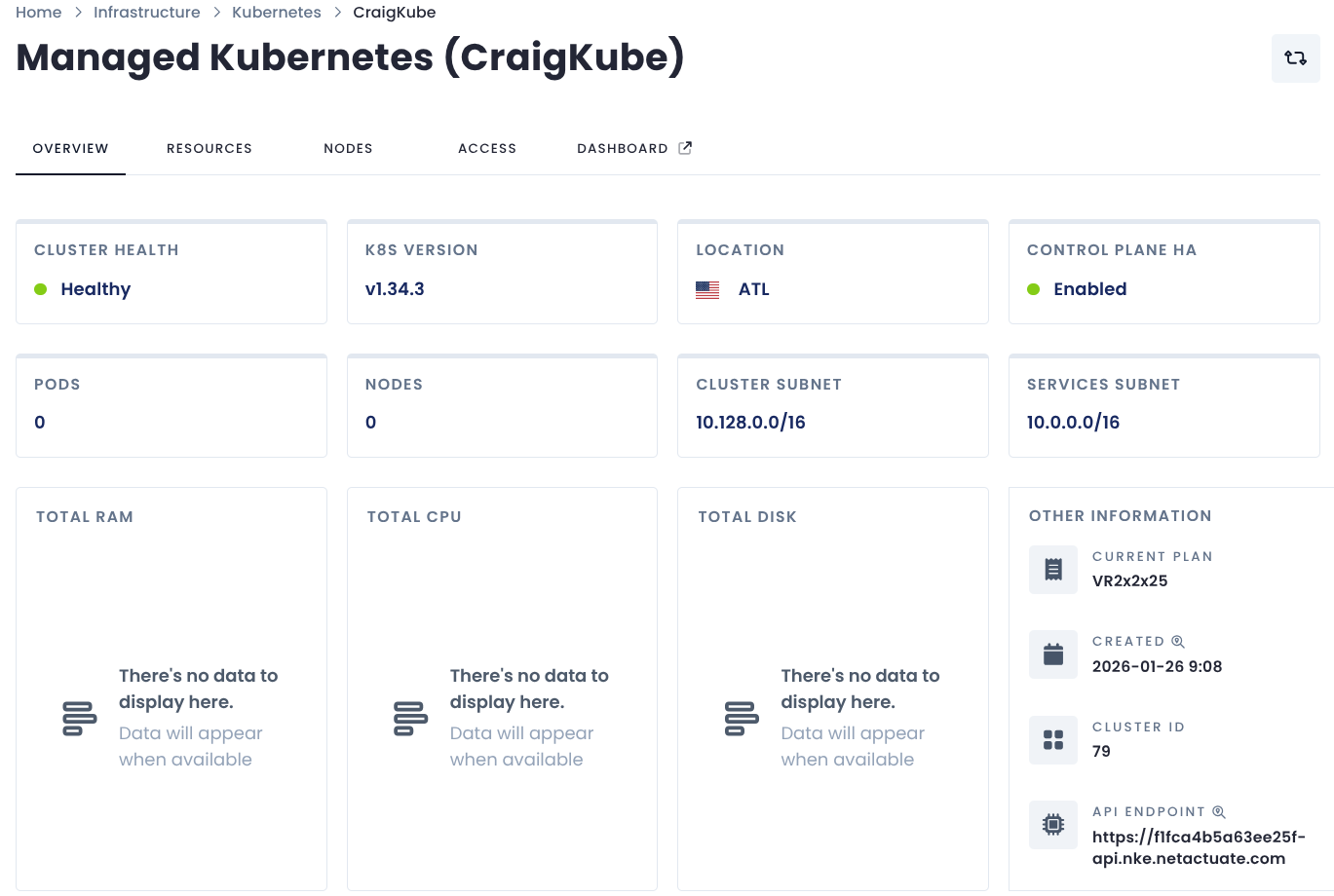
Task: Click the calendar icon beside Created date
Action: pyautogui.click(x=1053, y=653)
